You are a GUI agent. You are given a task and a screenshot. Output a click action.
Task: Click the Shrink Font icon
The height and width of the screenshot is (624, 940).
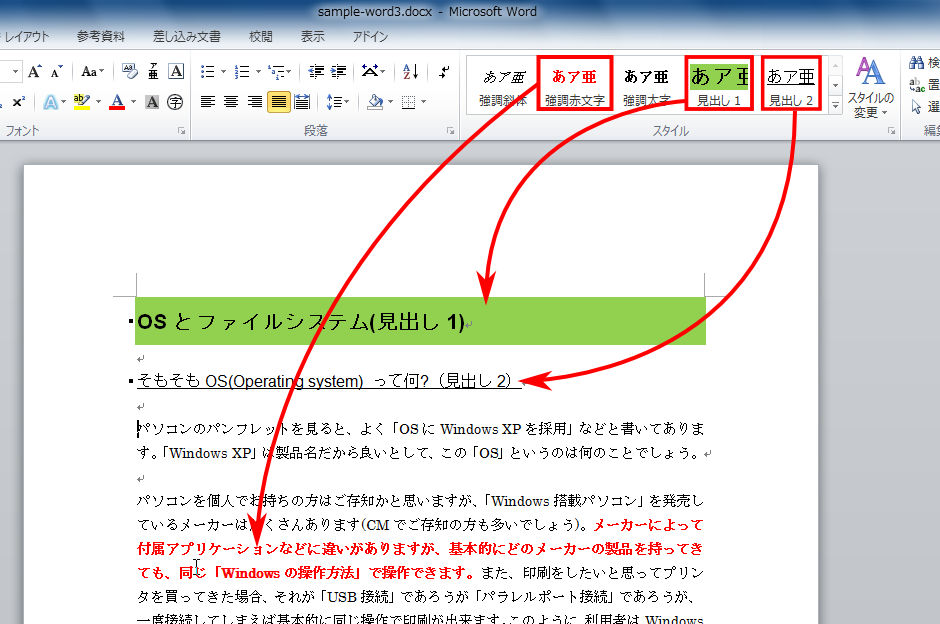click(x=56, y=72)
